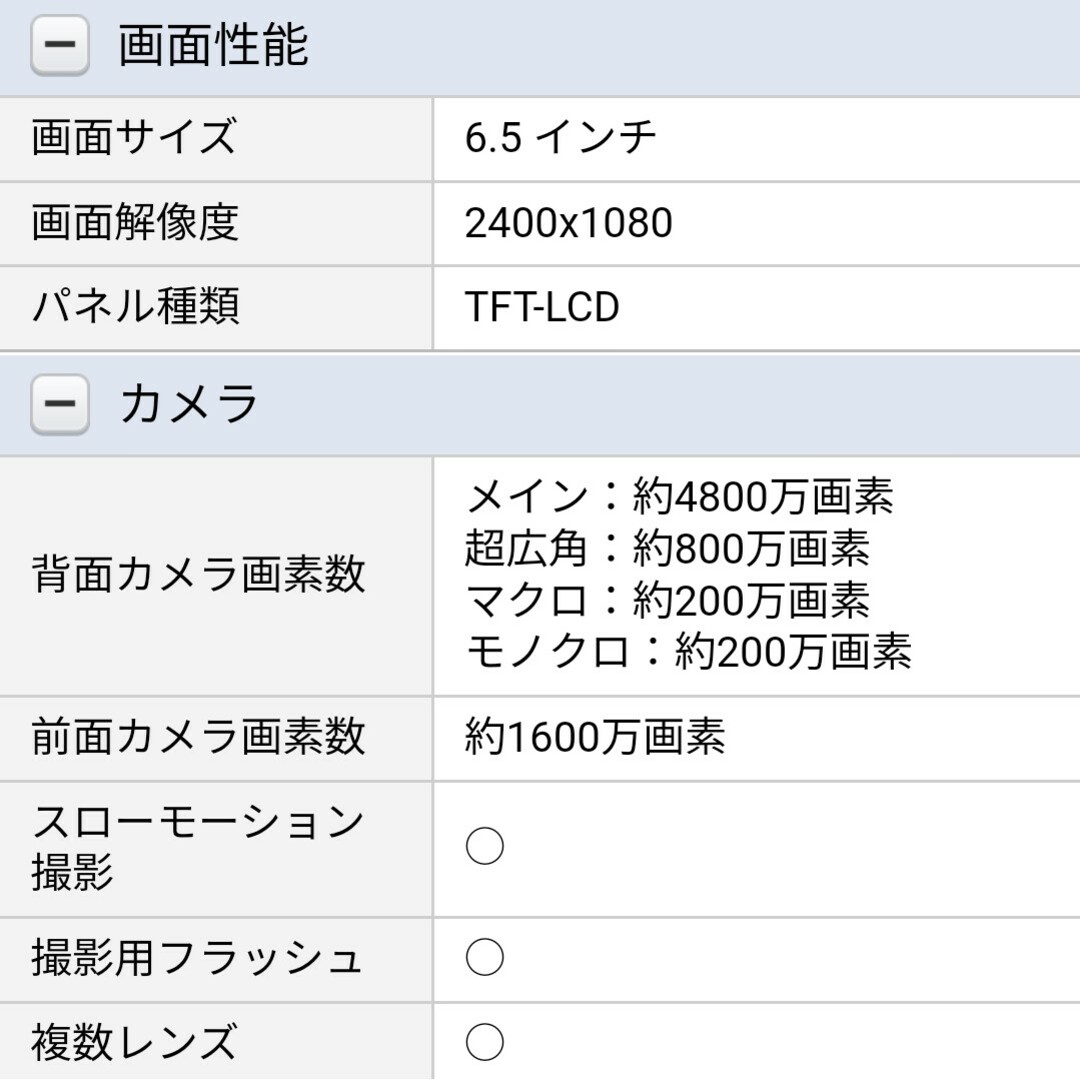Collapse the カメラ section with minus icon
Image resolution: width=1080 pixels, height=1080 pixels.
pos(60,404)
